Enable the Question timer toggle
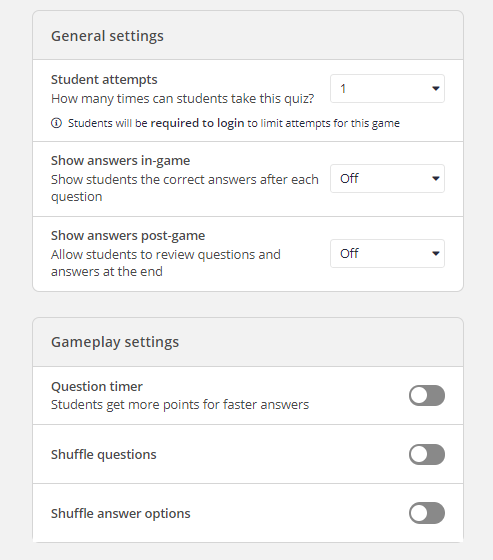The height and width of the screenshot is (560, 493). (427, 395)
